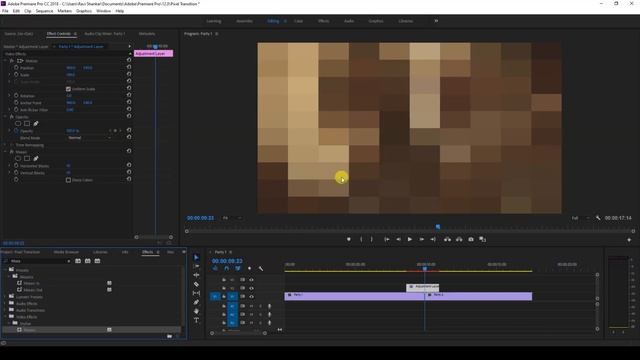Toggle animation stopwatch for Scale
The image size is (640, 360).
[x=16, y=75]
